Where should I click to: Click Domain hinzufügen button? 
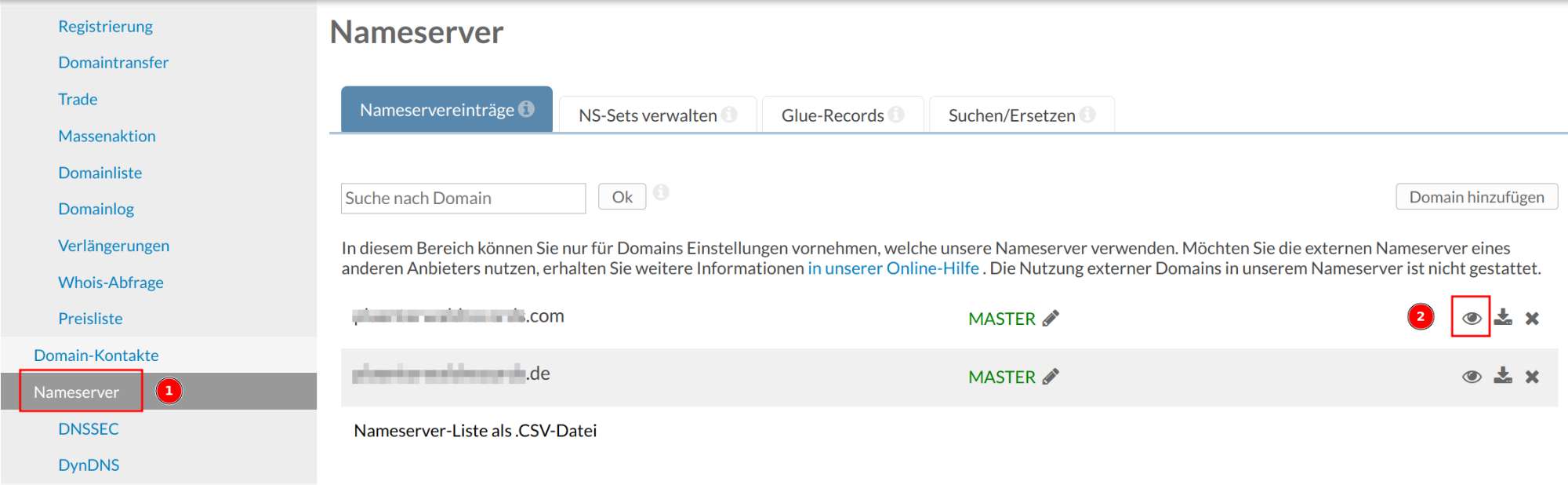(x=1476, y=197)
